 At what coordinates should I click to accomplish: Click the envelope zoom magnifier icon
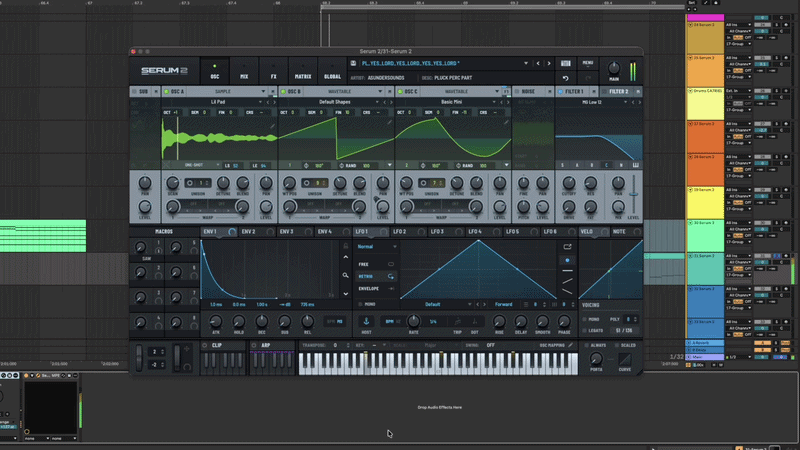point(345,276)
